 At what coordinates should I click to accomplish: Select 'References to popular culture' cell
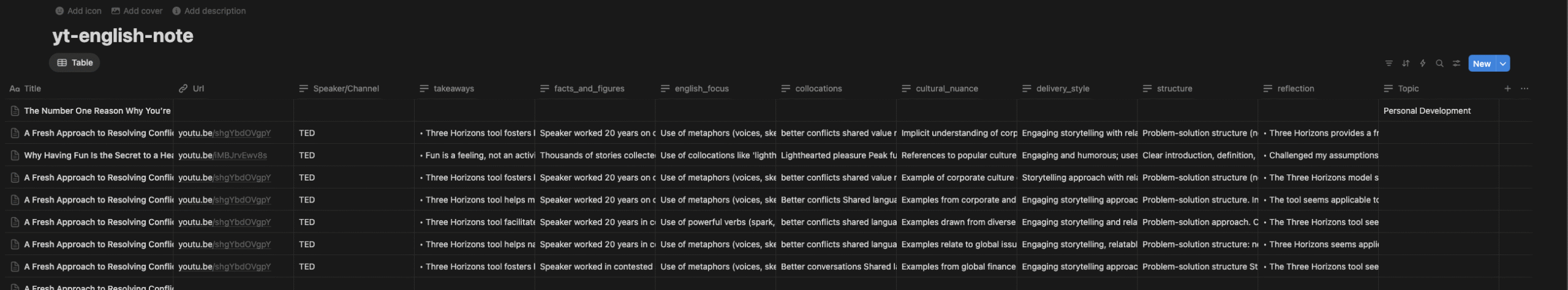click(x=957, y=155)
